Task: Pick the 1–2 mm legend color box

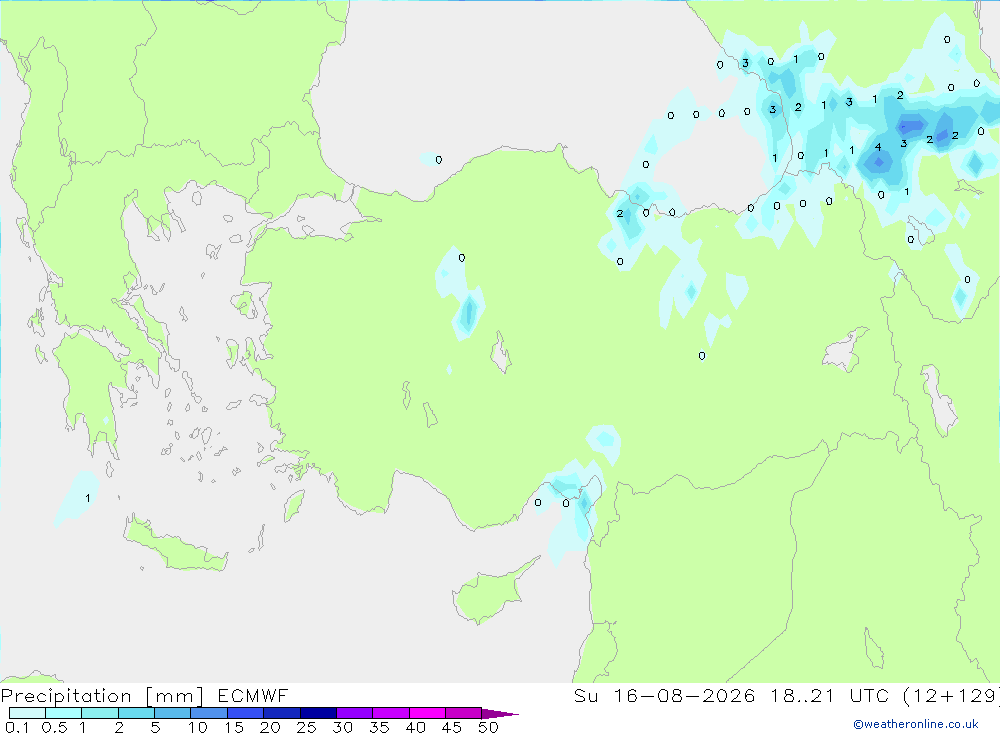Action: (x=100, y=713)
